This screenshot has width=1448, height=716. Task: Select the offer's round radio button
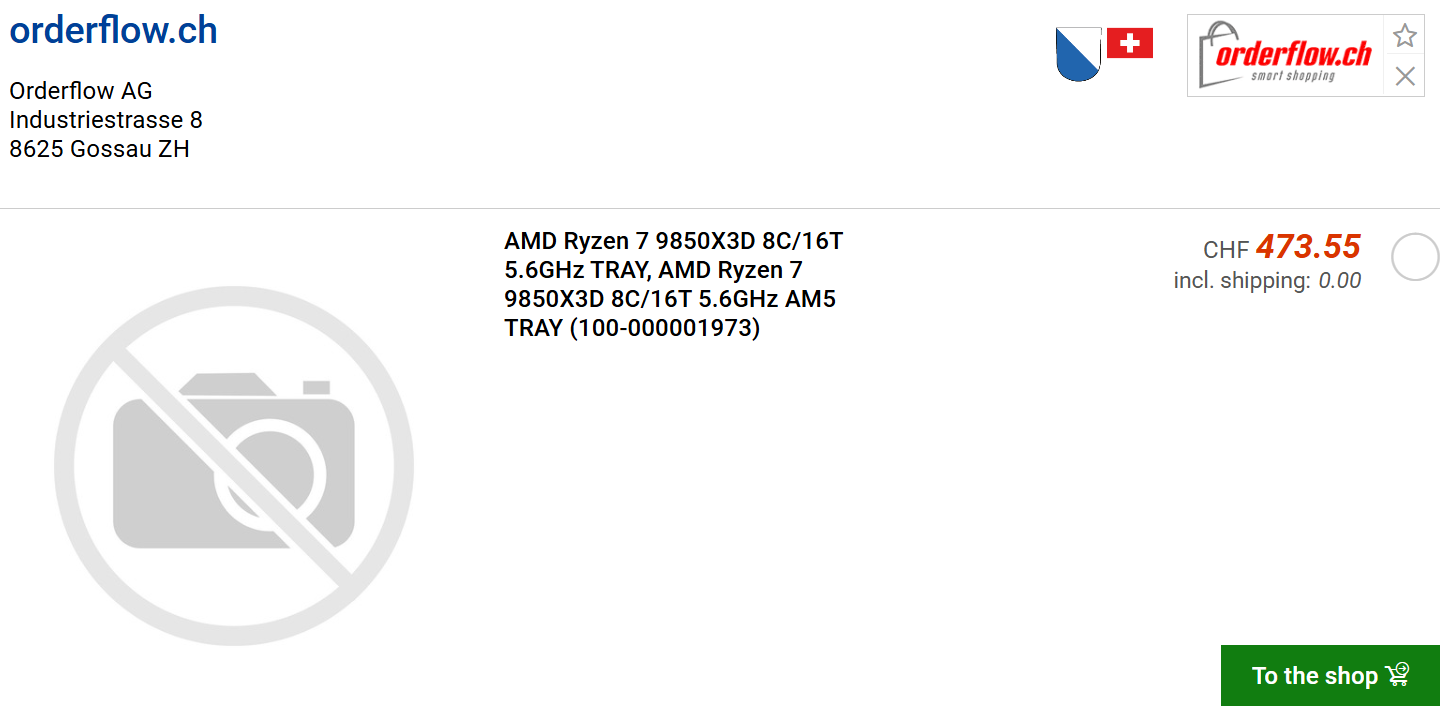tap(1415, 257)
